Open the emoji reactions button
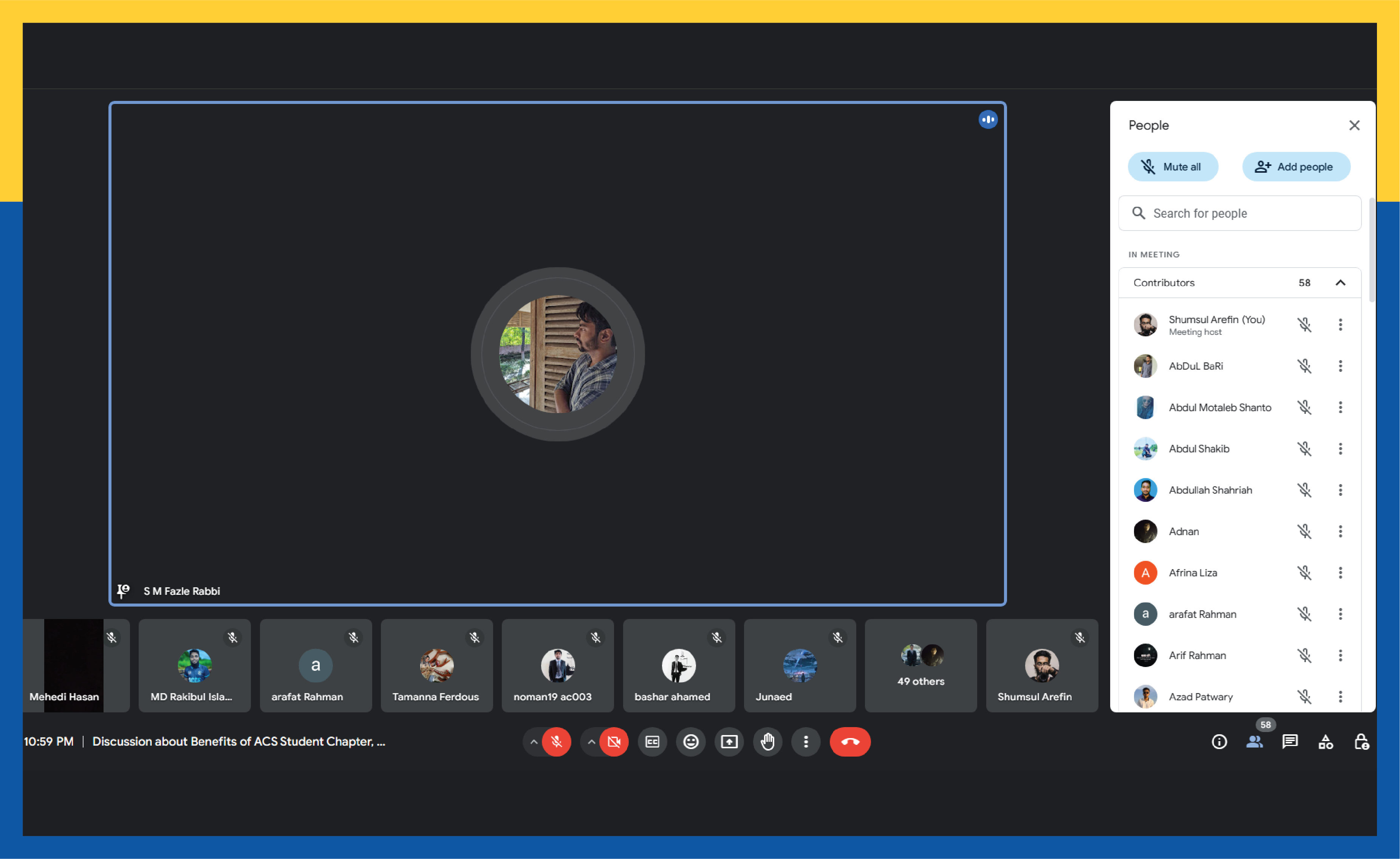 (x=690, y=742)
